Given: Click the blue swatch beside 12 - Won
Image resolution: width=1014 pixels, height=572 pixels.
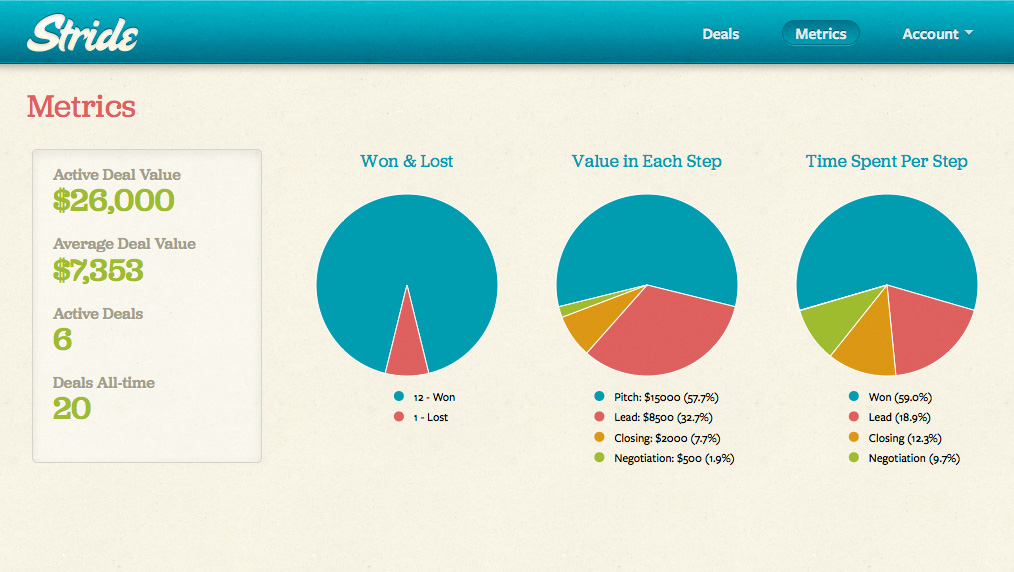Looking at the screenshot, I should tap(399, 396).
